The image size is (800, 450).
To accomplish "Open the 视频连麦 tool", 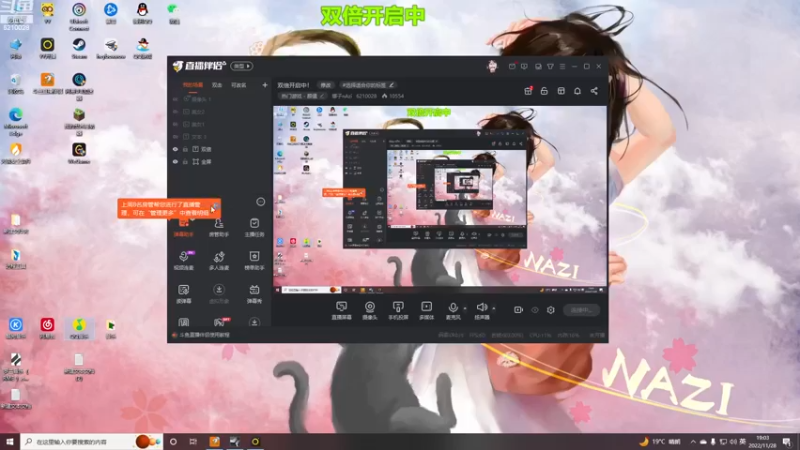I will point(184,260).
